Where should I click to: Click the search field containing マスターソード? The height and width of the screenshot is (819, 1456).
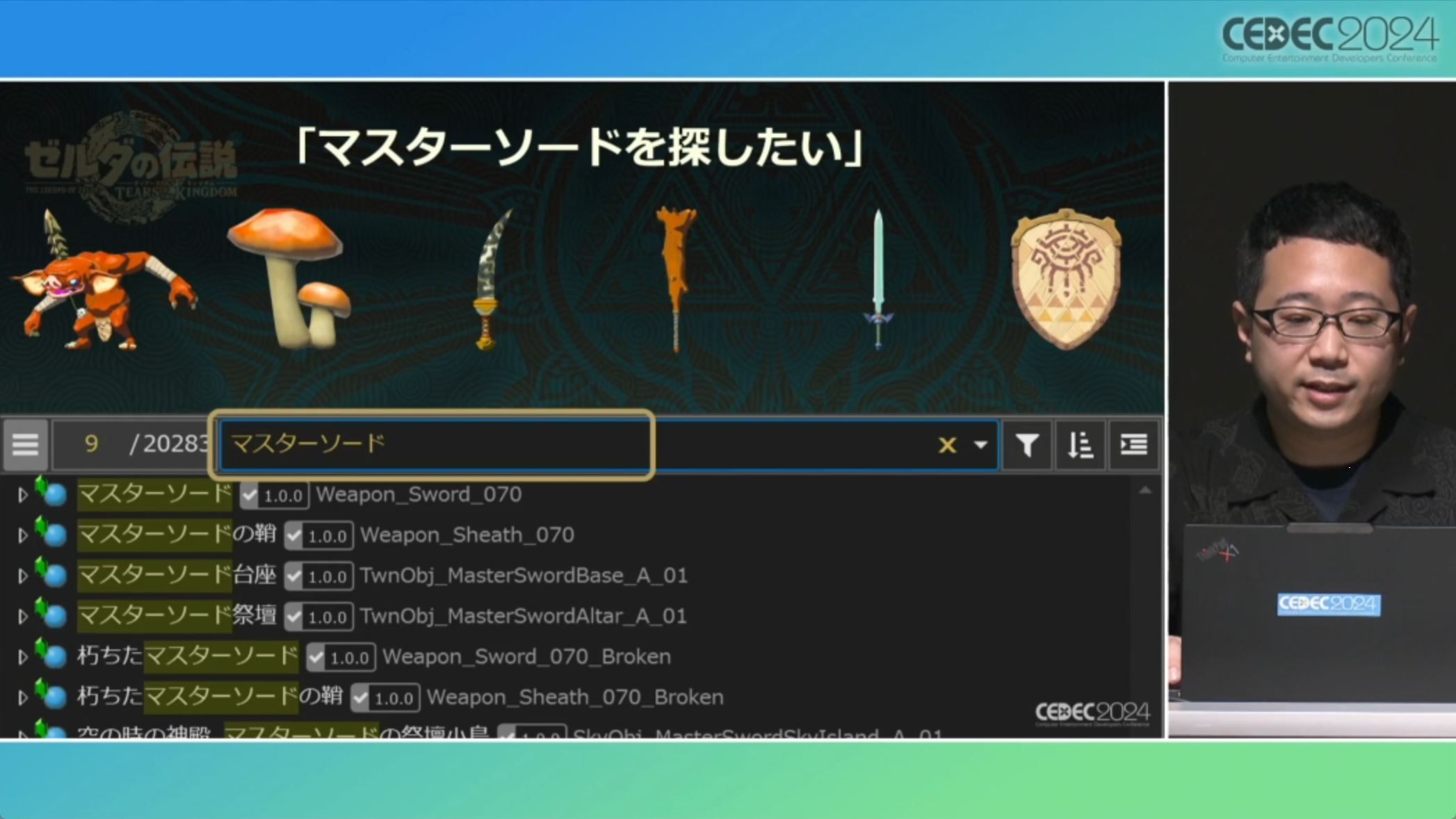pos(609,444)
